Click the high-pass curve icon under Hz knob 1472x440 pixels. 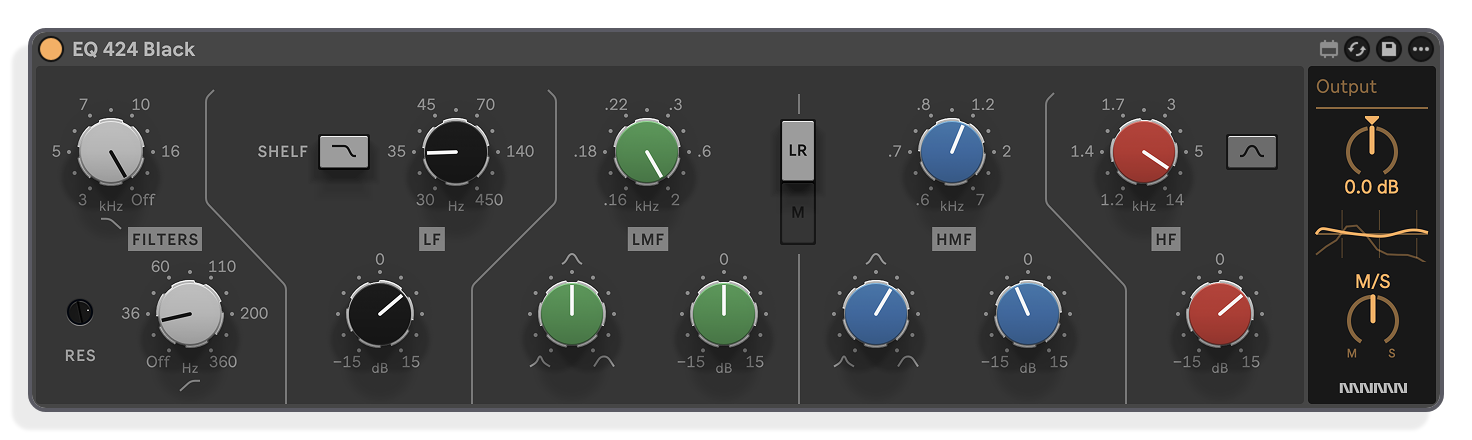[x=189, y=386]
